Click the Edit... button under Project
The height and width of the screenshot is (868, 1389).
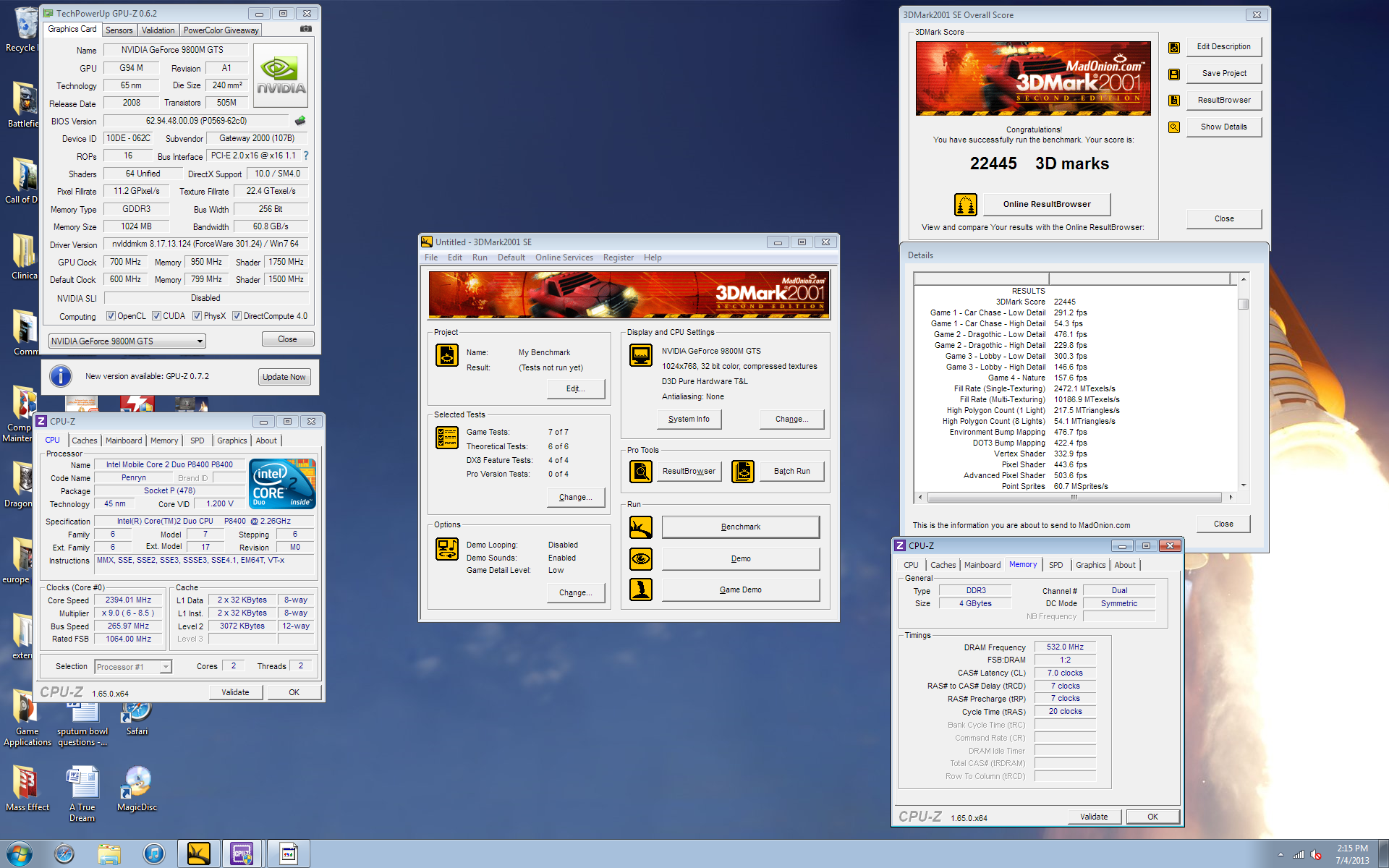pos(576,389)
